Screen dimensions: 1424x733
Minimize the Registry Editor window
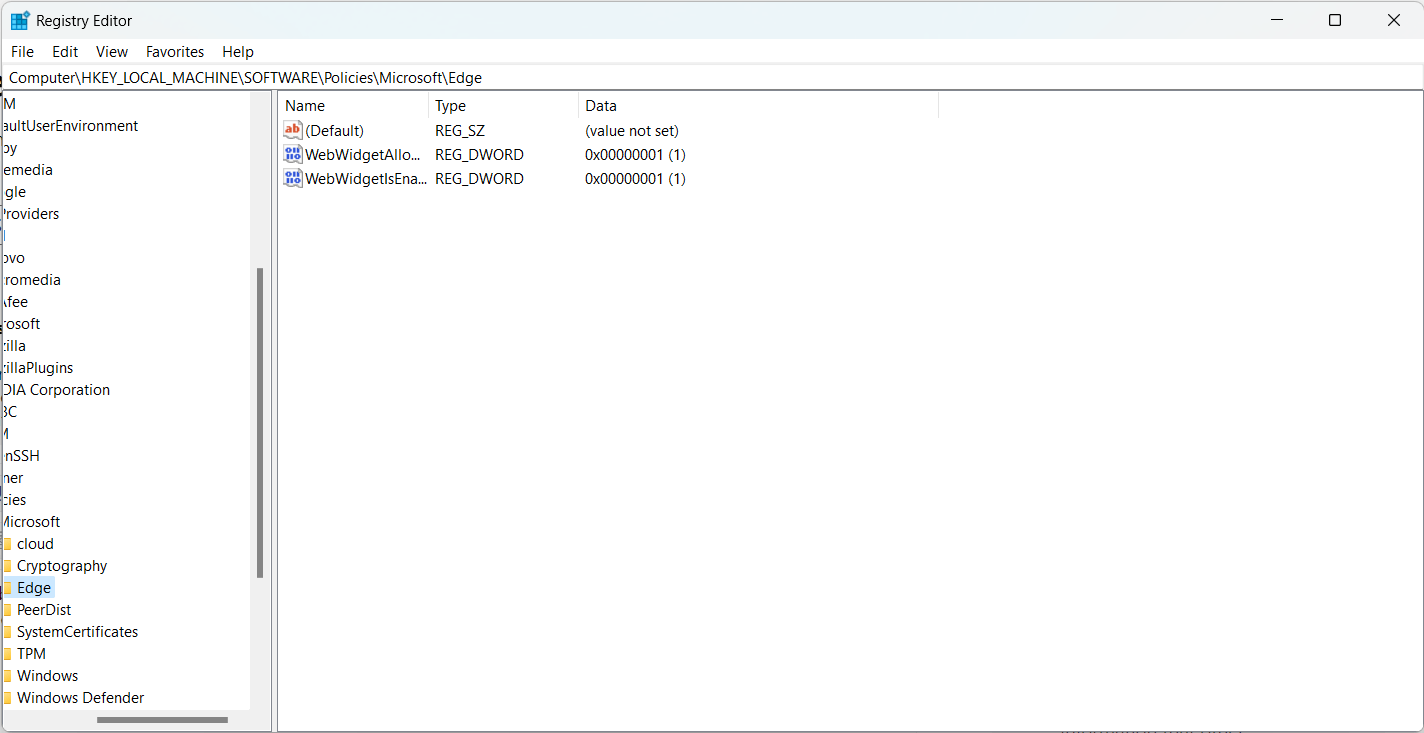pyautogui.click(x=1277, y=20)
